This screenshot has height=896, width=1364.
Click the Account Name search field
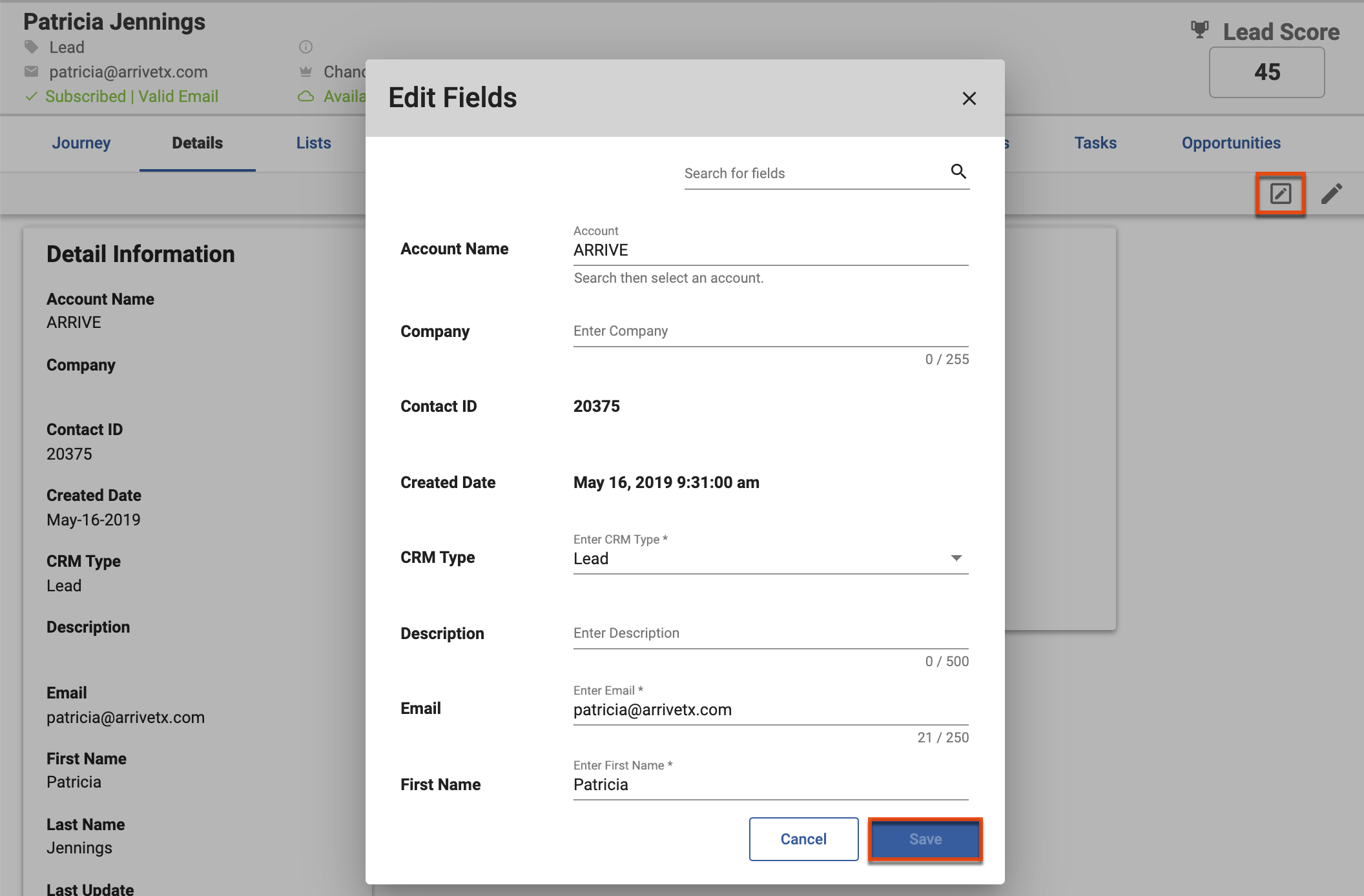coord(770,250)
